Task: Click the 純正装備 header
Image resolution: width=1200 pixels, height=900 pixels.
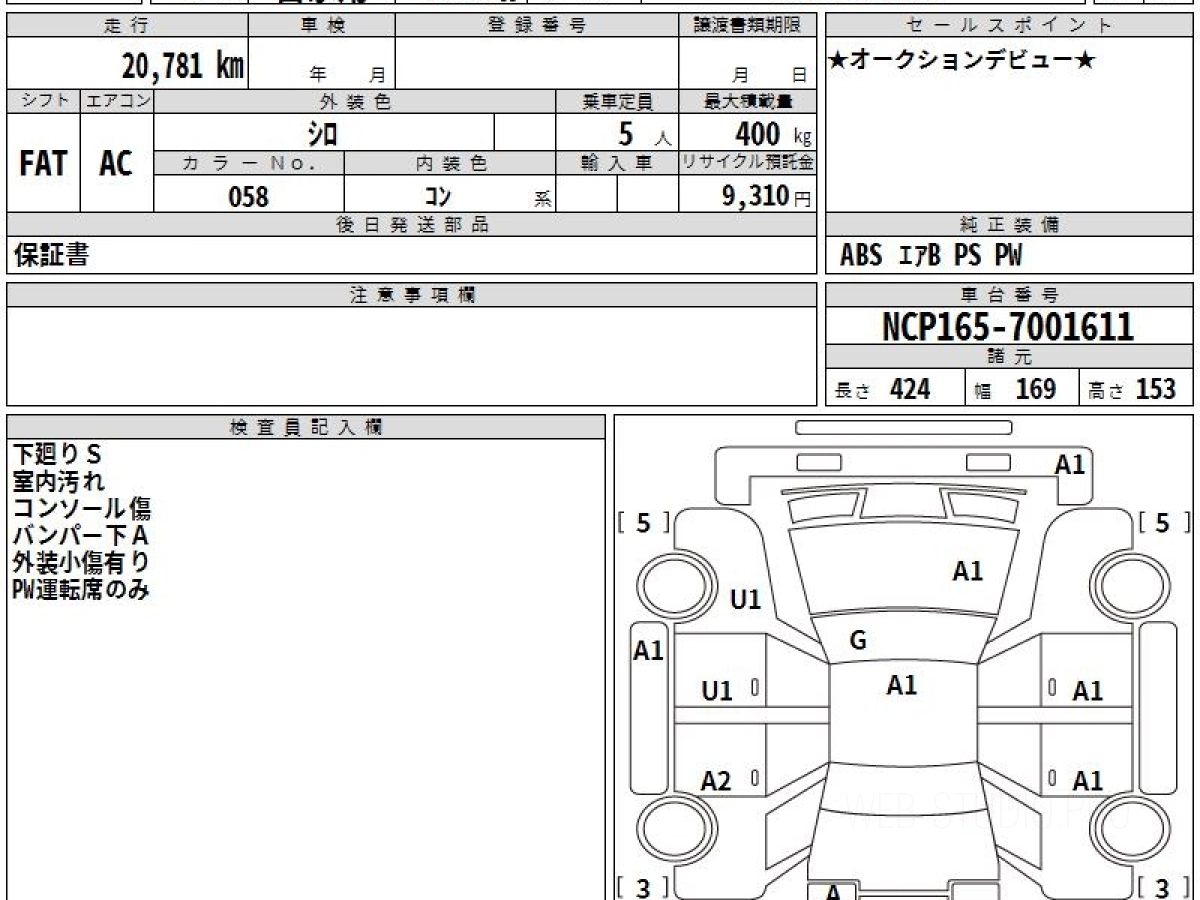Action: [1009, 226]
